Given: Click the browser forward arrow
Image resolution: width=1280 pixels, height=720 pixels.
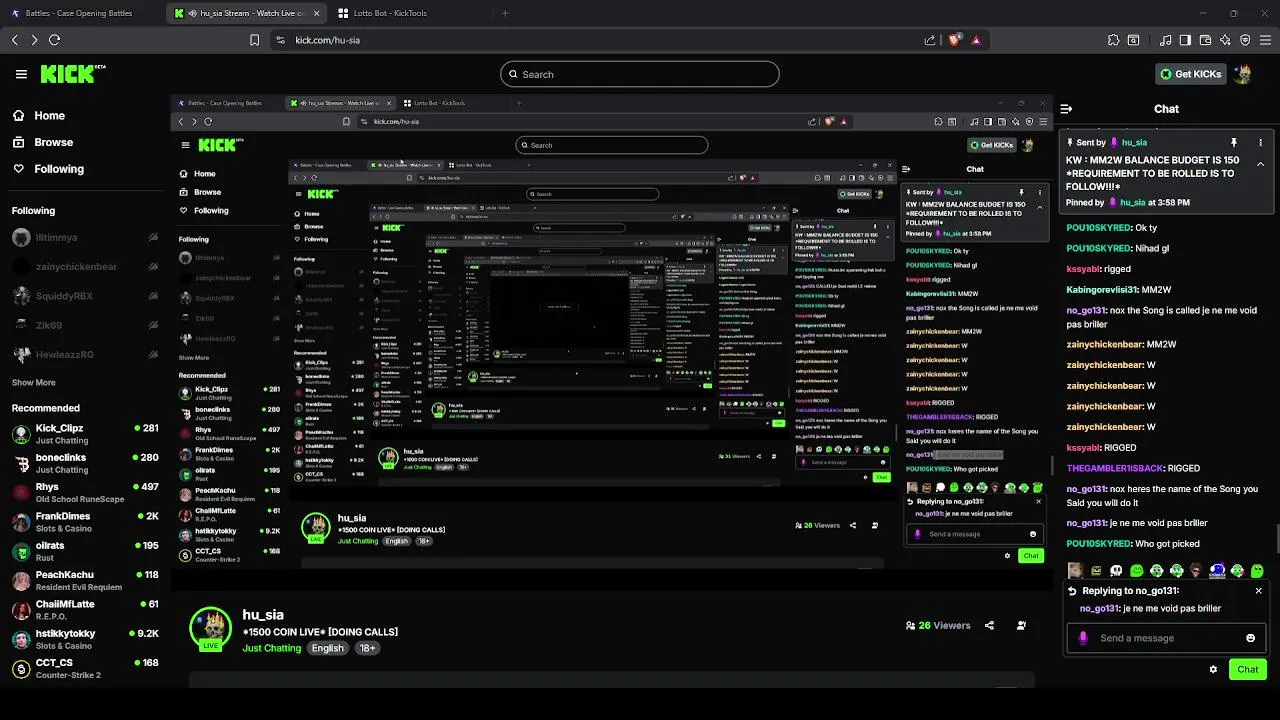Looking at the screenshot, I should 34,40.
